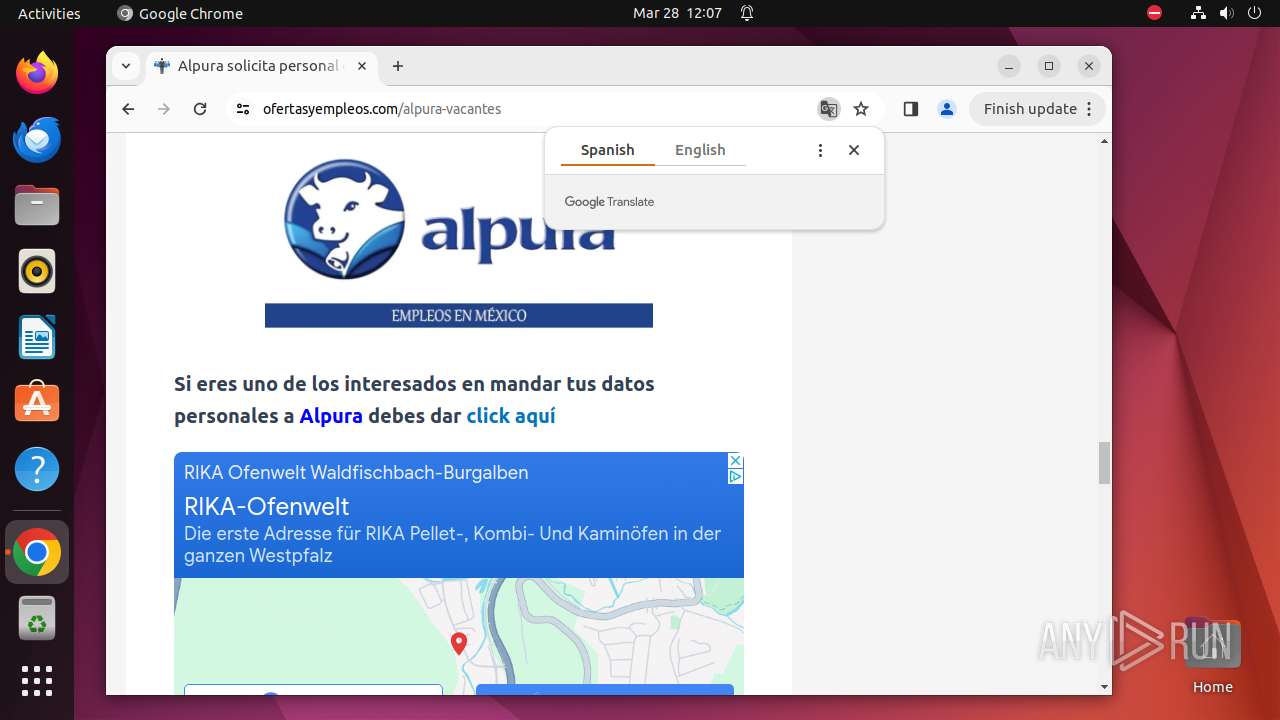Open Firefox from the dock
This screenshot has width=1280, height=720.
pyautogui.click(x=37, y=73)
